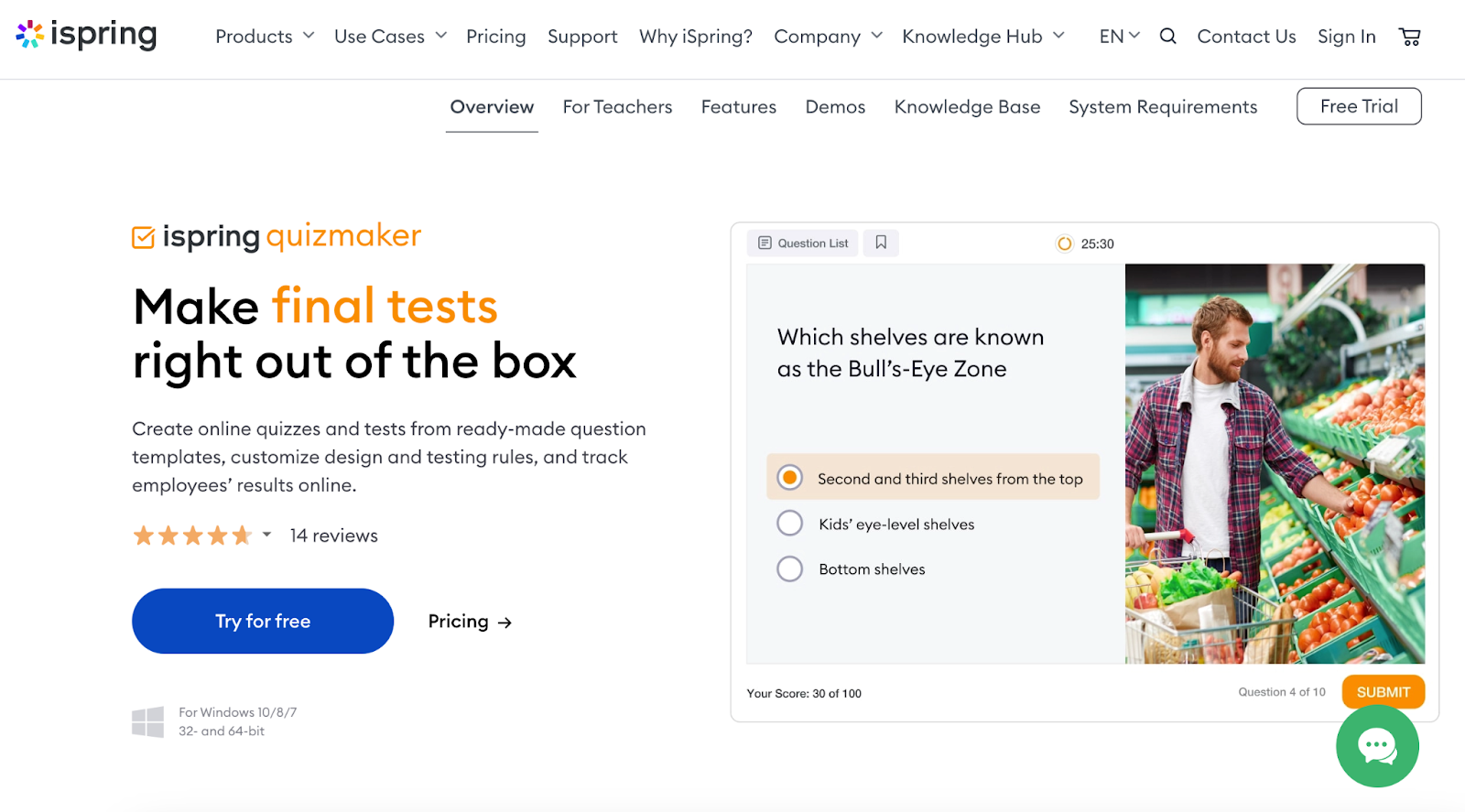Click the Free Trial button

1359,106
